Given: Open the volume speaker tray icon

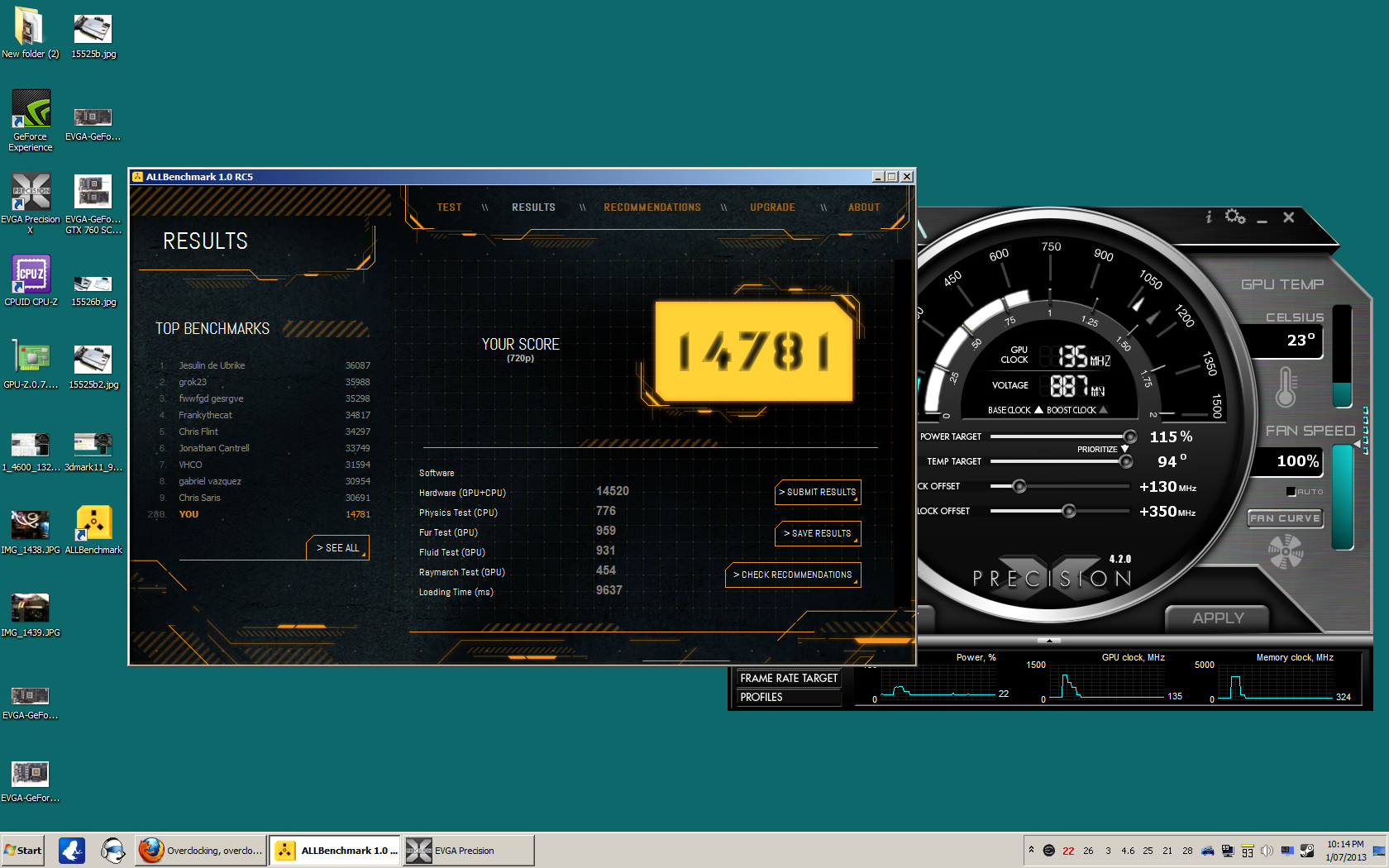Looking at the screenshot, I should [1267, 850].
